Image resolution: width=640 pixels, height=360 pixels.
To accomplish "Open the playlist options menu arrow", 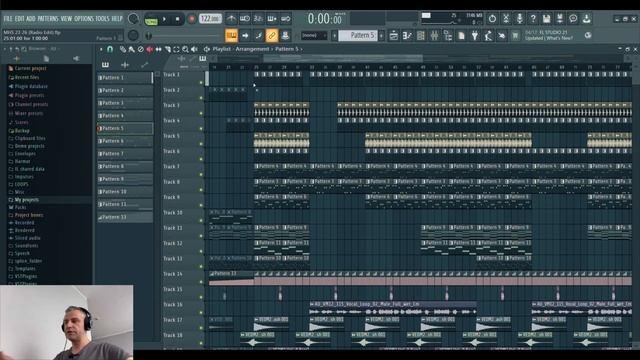I will pos(101,49).
